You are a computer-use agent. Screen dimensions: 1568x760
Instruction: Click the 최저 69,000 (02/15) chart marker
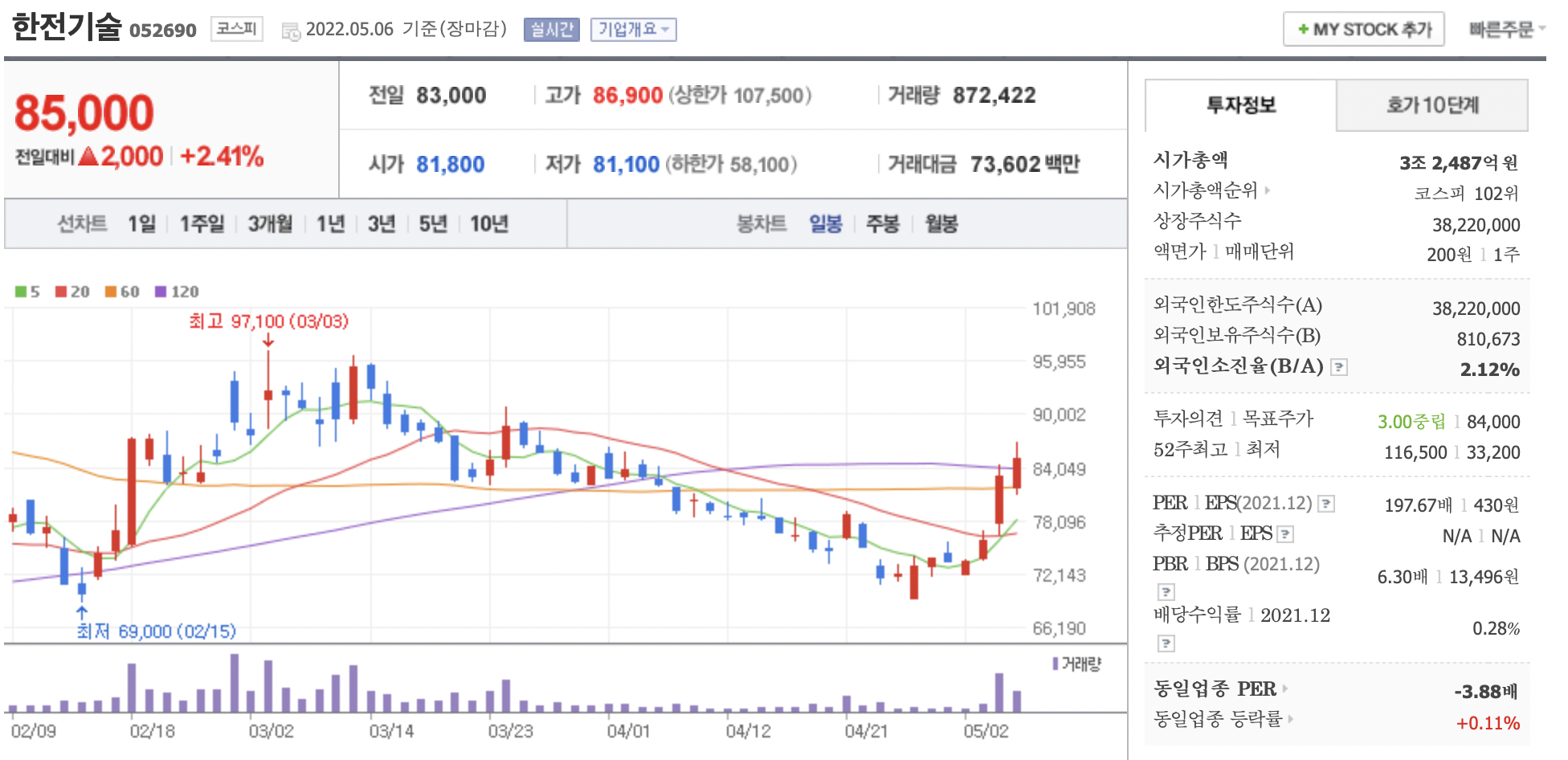[x=156, y=631]
